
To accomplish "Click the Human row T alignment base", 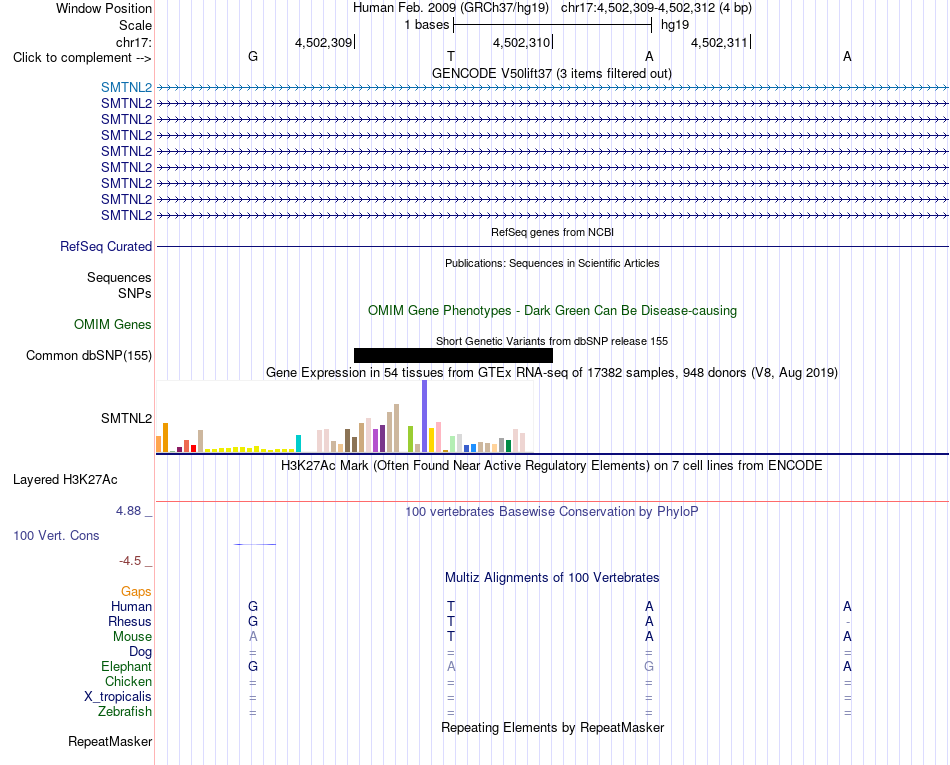I will click(451, 606).
